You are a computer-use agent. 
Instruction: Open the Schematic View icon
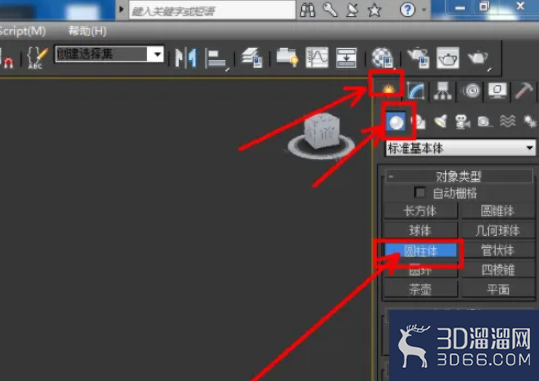point(346,57)
